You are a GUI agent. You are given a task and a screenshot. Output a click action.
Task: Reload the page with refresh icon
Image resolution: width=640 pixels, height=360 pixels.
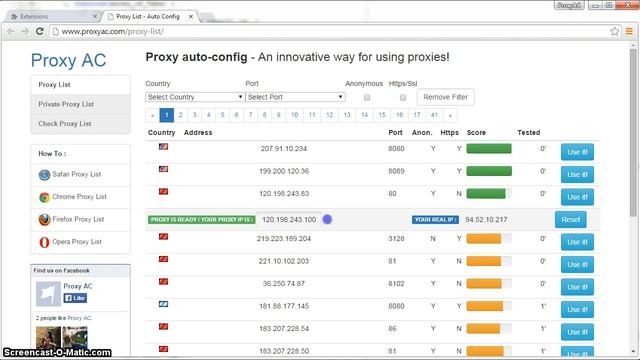[40, 31]
